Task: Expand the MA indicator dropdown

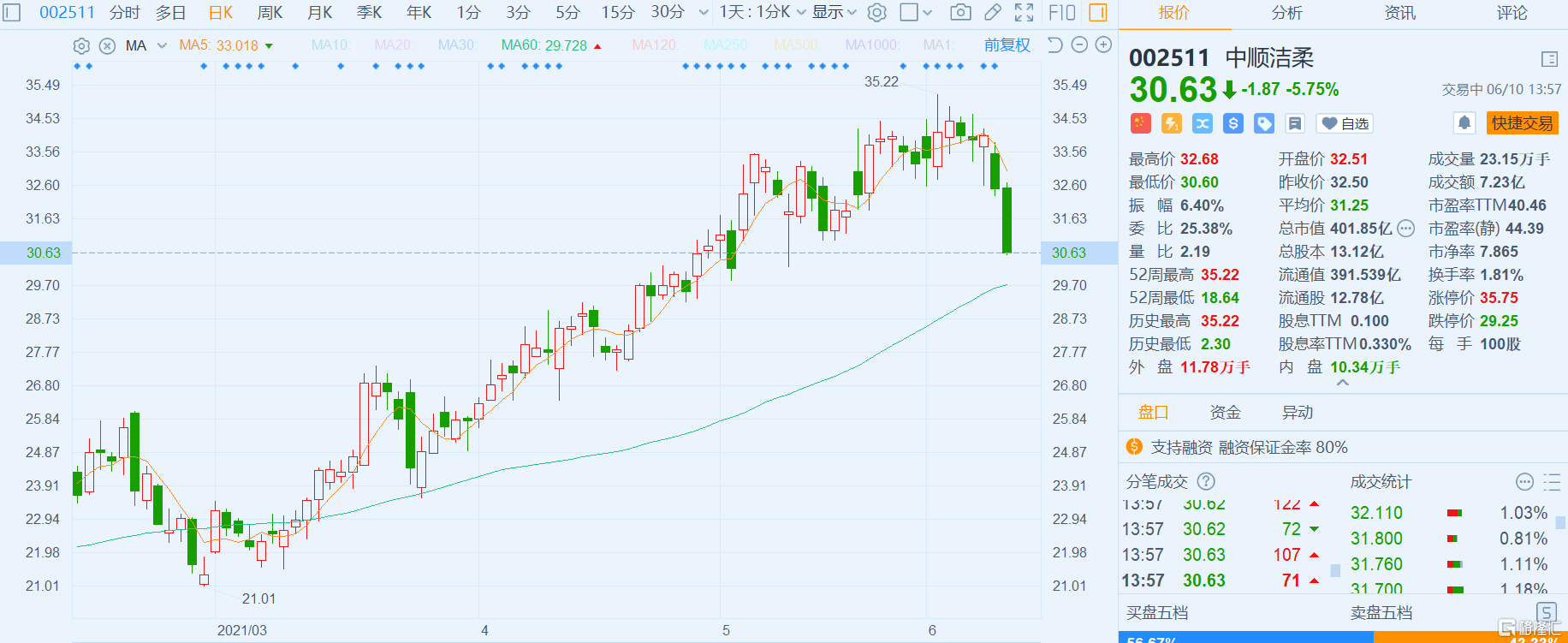Action: point(162,45)
